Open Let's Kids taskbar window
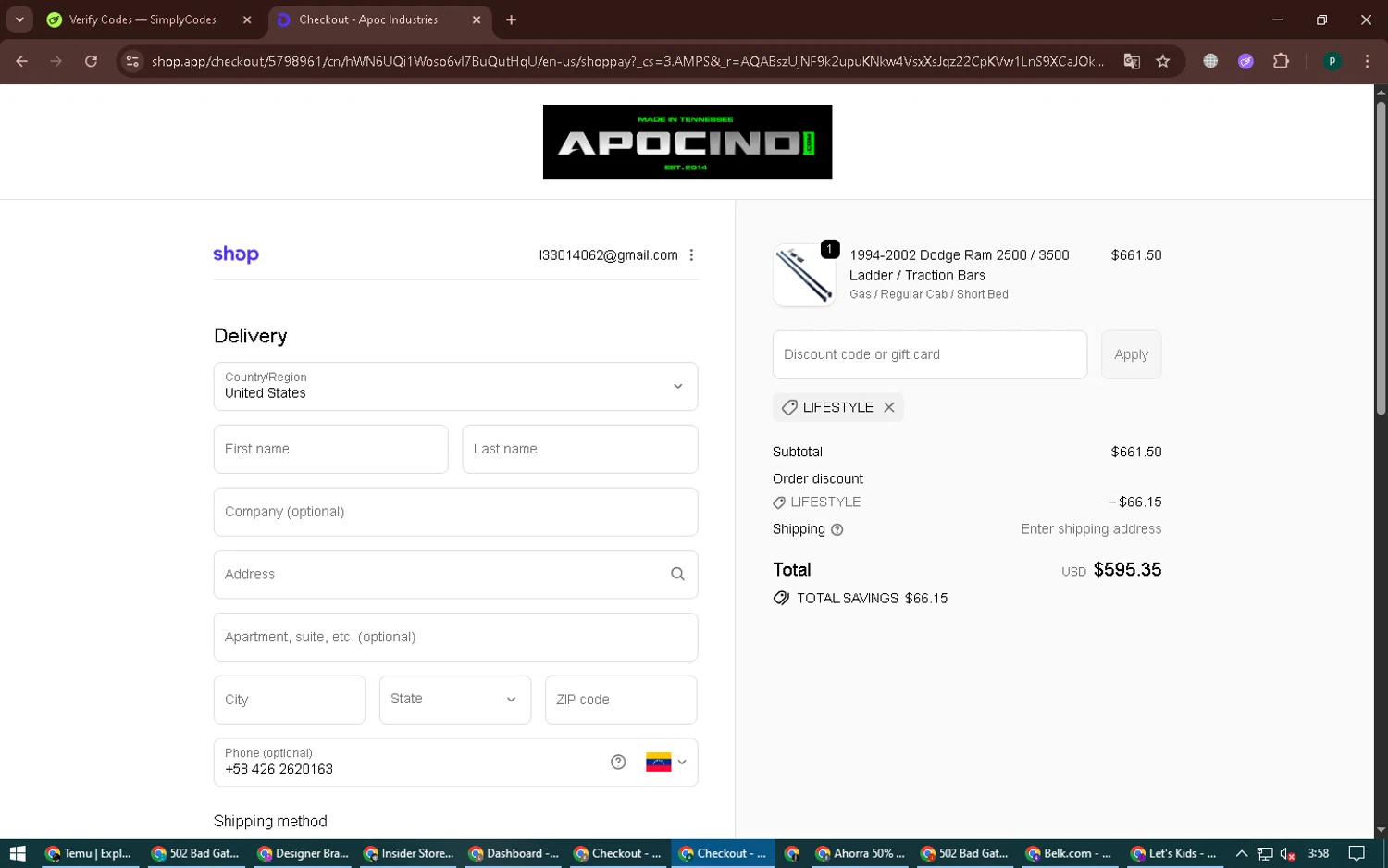1388x868 pixels. click(x=1172, y=853)
